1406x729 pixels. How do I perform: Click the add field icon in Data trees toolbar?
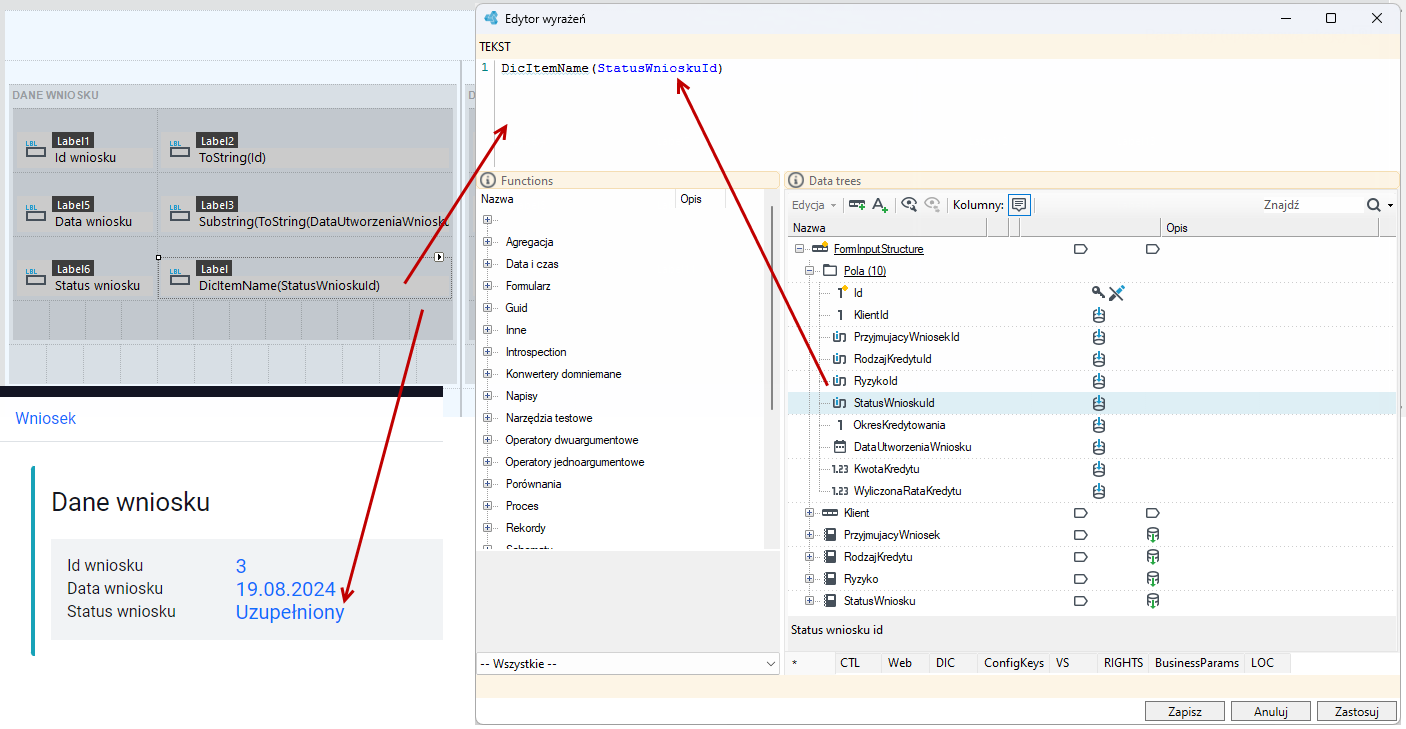point(857,205)
